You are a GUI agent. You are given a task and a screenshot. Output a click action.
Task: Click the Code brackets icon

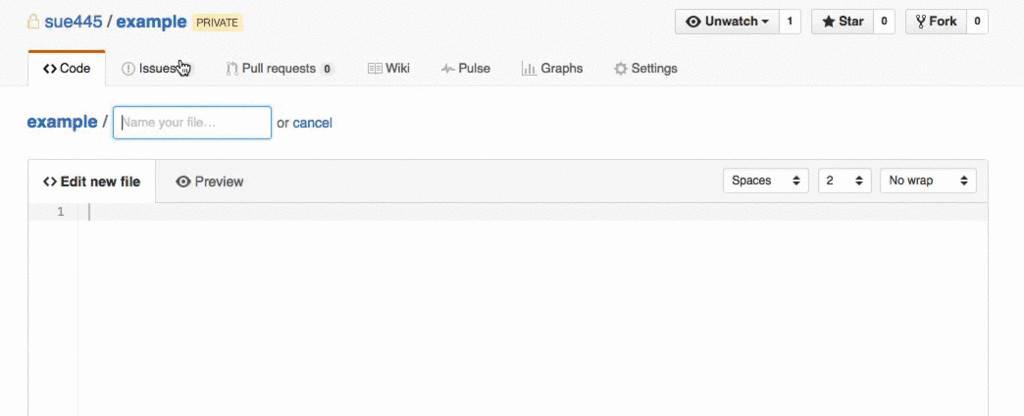(x=50, y=69)
